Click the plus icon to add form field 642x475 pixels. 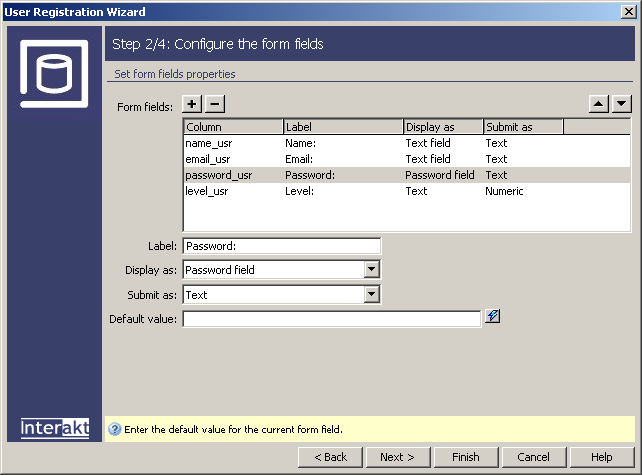[193, 104]
